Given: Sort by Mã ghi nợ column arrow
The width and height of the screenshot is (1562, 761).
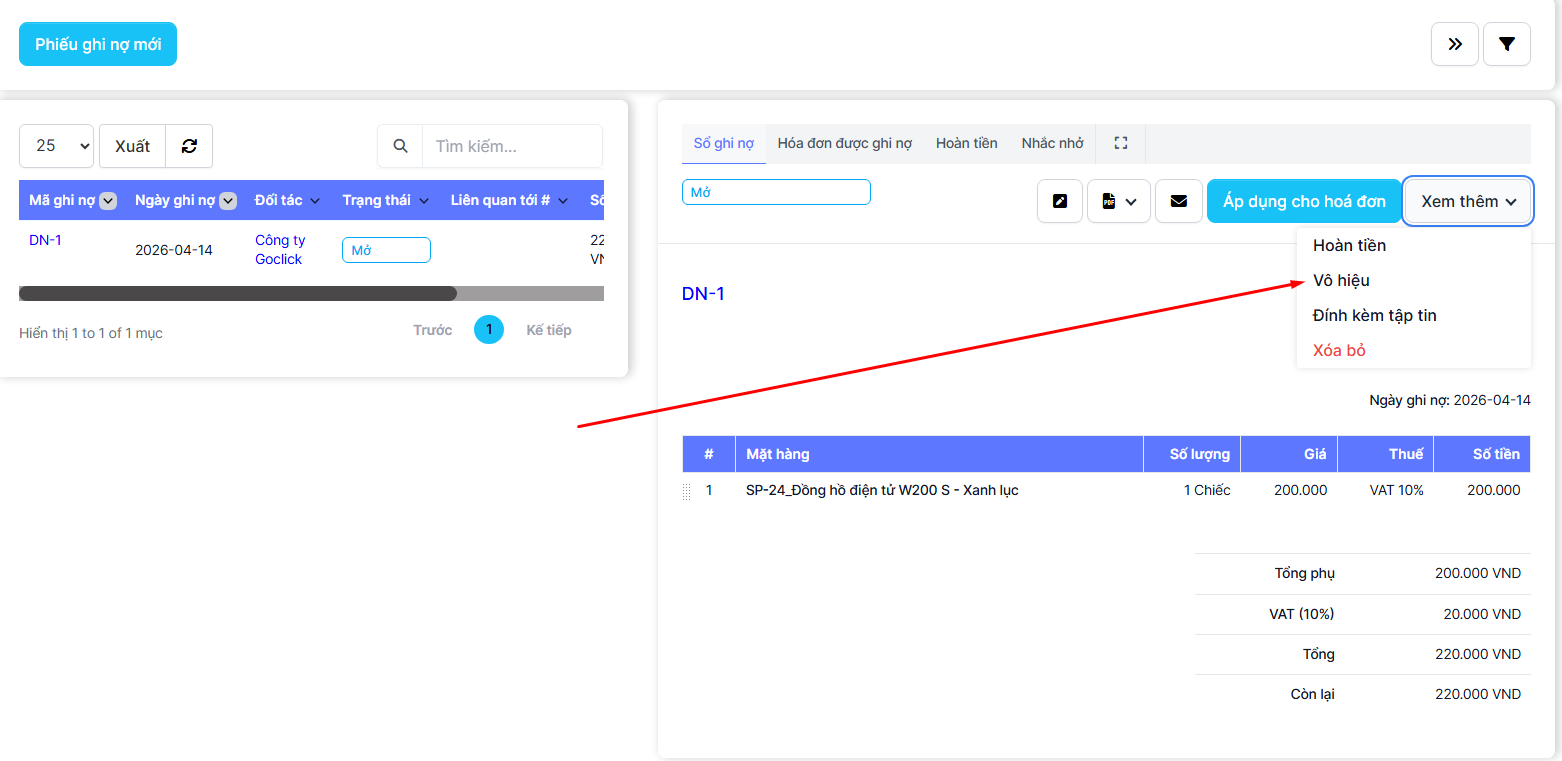Looking at the screenshot, I should point(108,201).
